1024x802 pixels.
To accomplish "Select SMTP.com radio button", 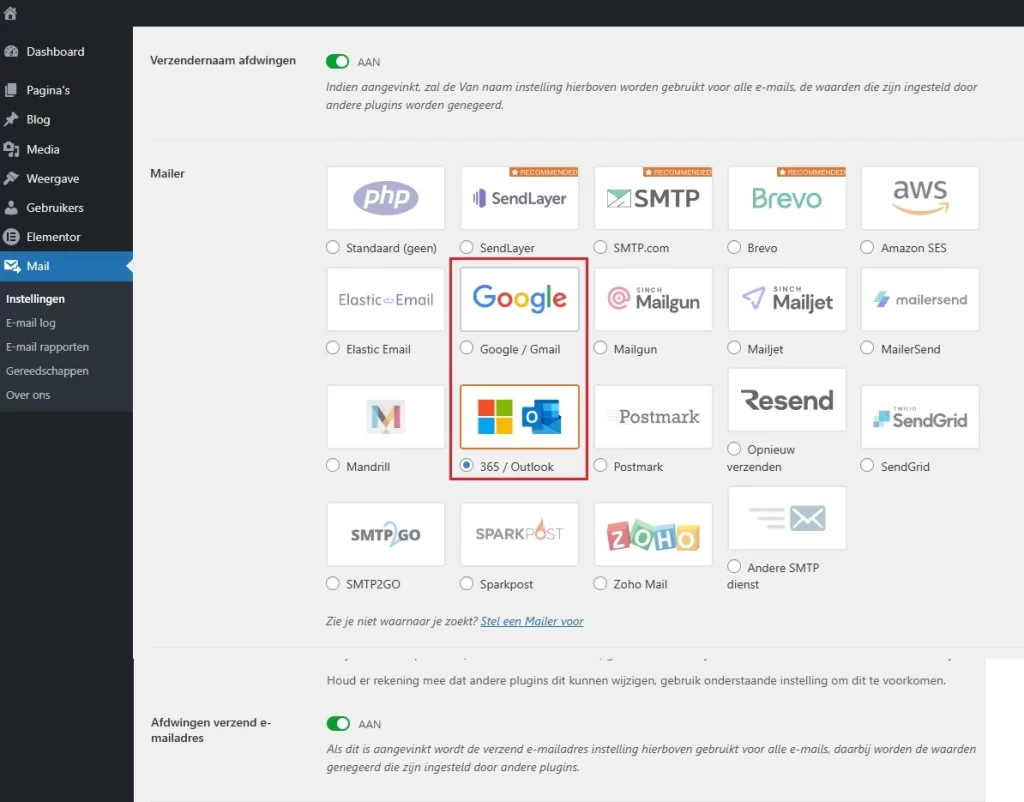I will coord(600,248).
